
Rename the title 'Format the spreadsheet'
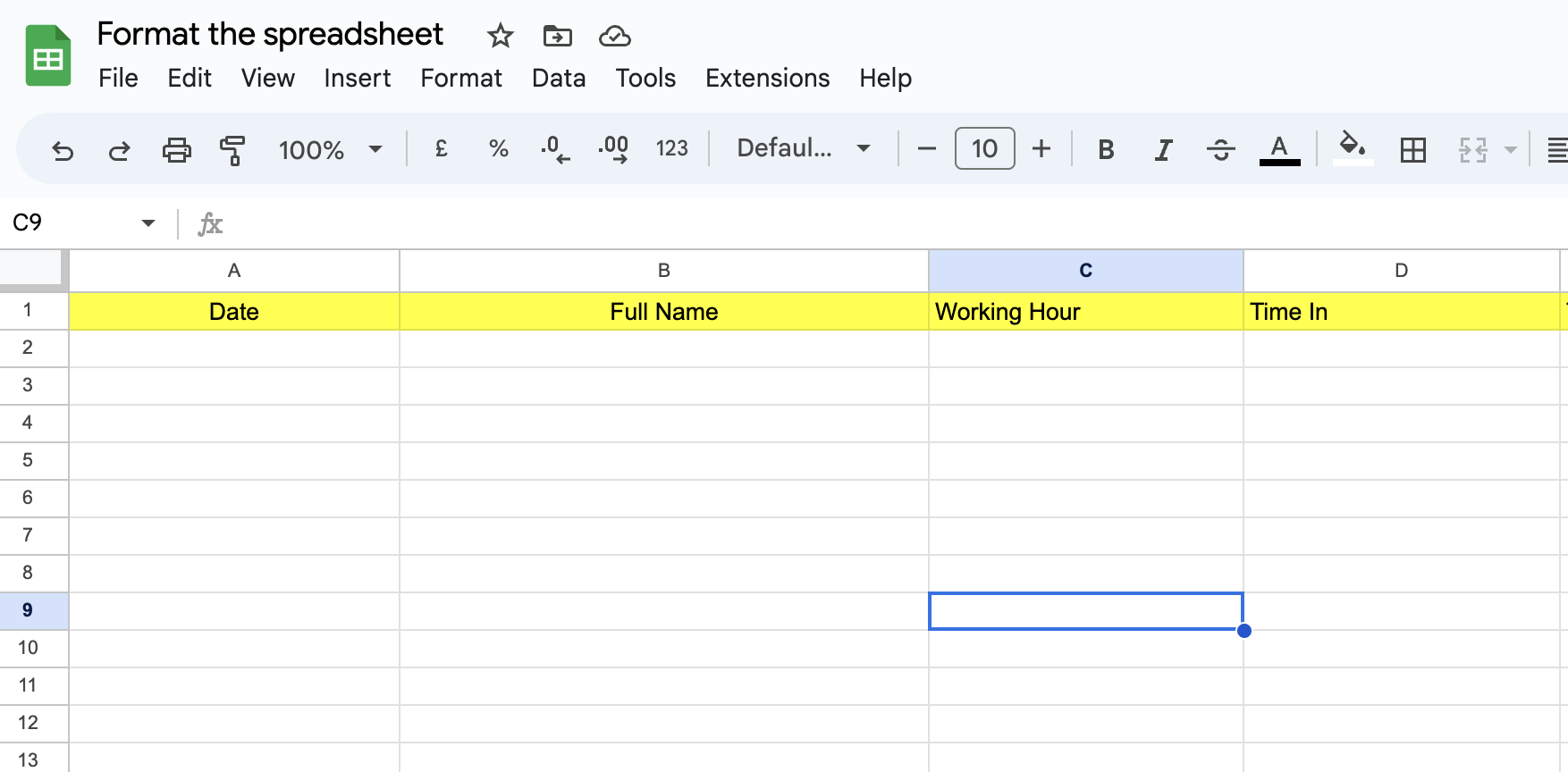[x=270, y=34]
